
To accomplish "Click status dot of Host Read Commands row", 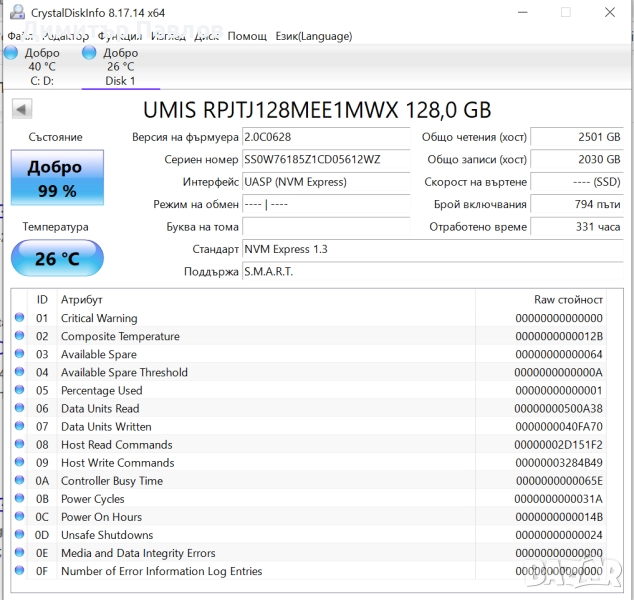I will click(19, 444).
